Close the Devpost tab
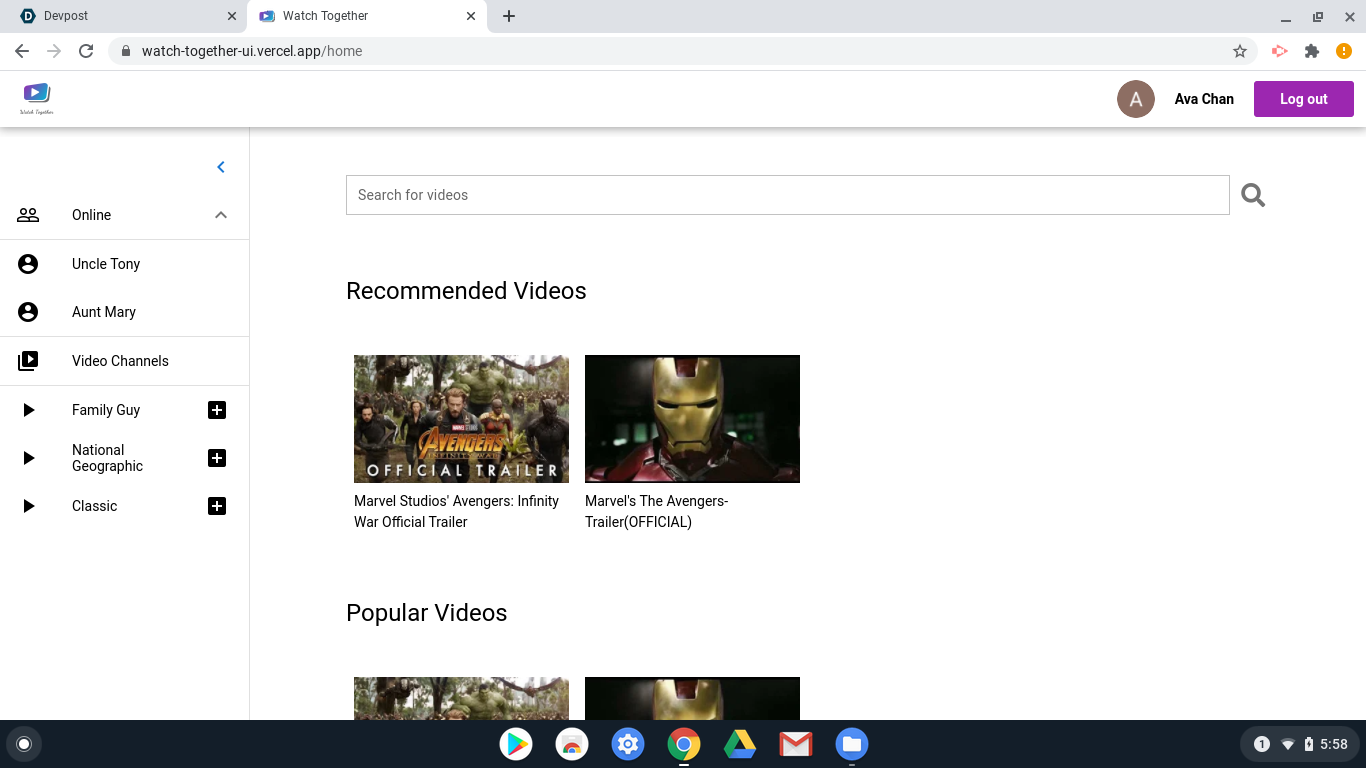The image size is (1366, 768). pos(232,16)
